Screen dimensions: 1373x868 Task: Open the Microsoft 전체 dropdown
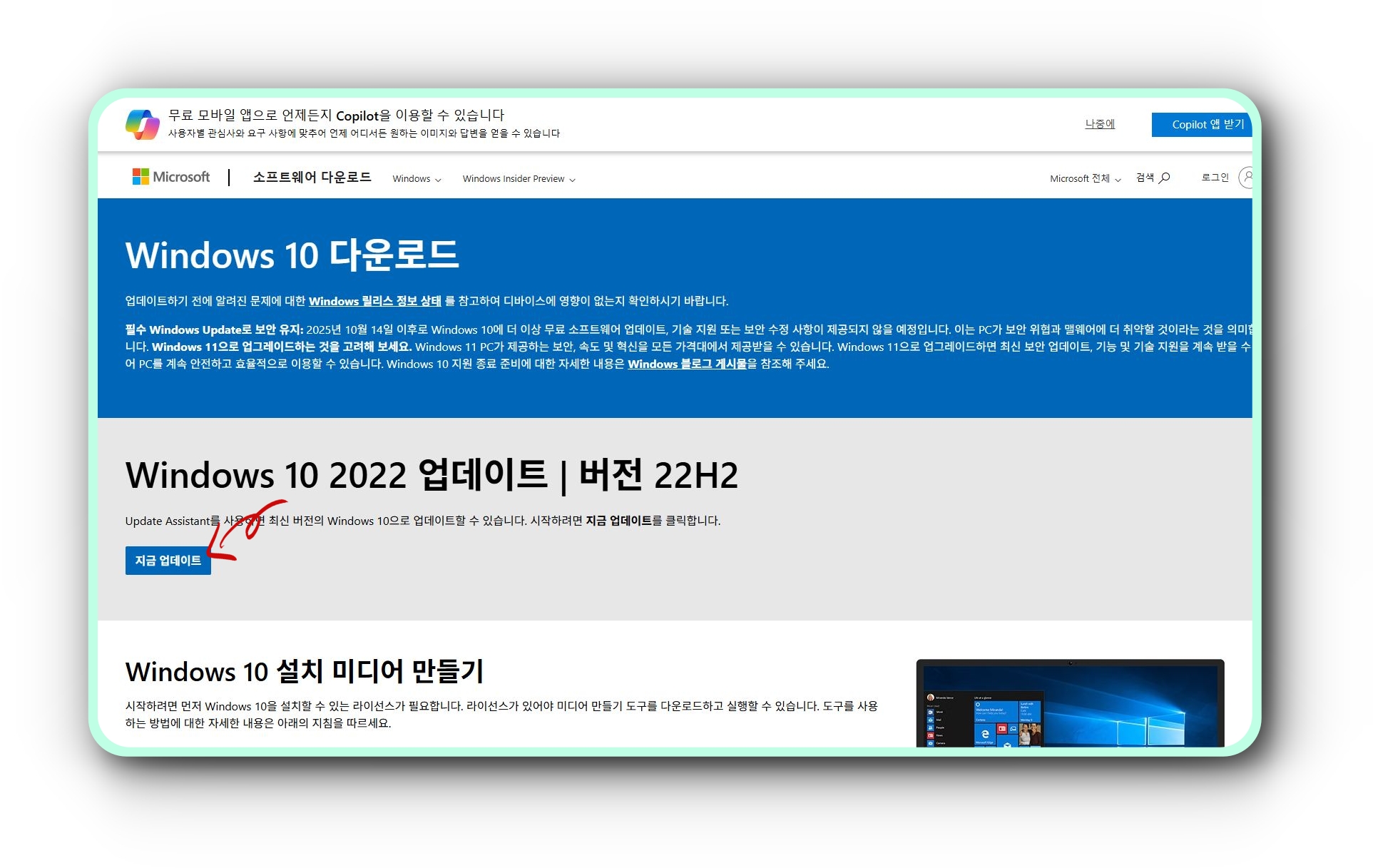(x=1086, y=178)
